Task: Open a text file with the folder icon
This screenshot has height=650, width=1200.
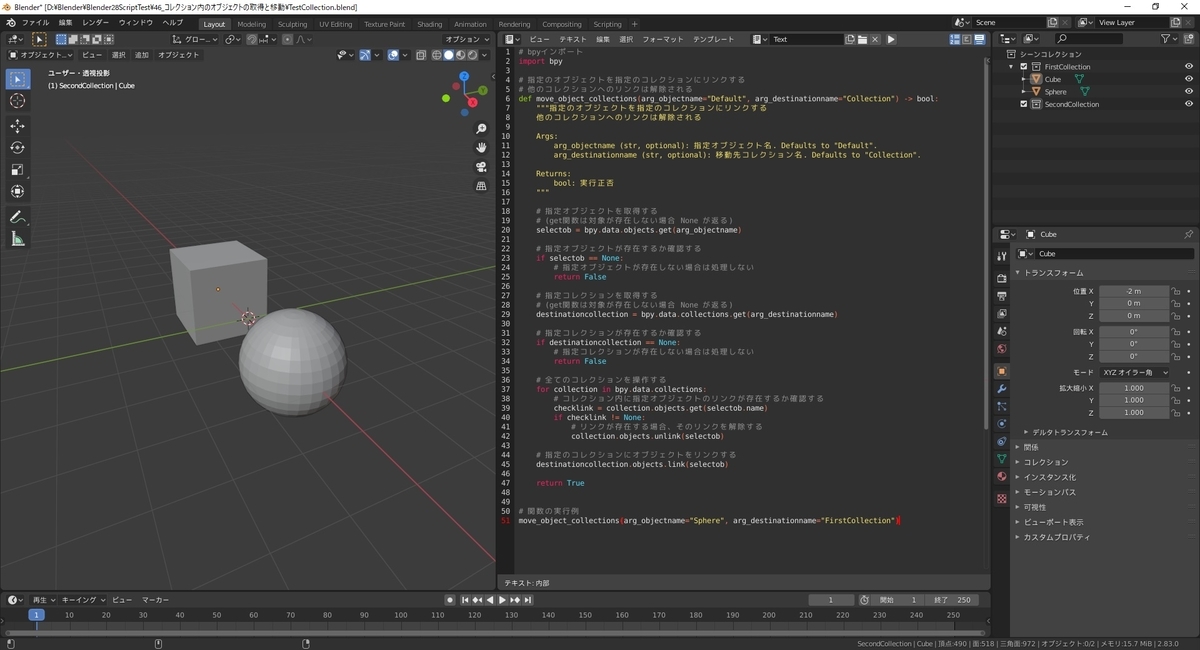Action: pyautogui.click(x=863, y=39)
